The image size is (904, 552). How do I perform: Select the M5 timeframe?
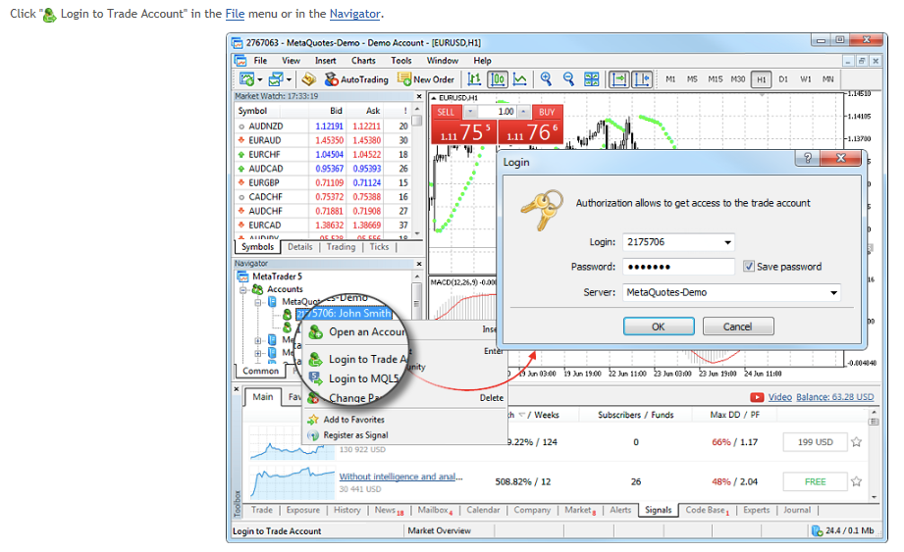click(692, 79)
